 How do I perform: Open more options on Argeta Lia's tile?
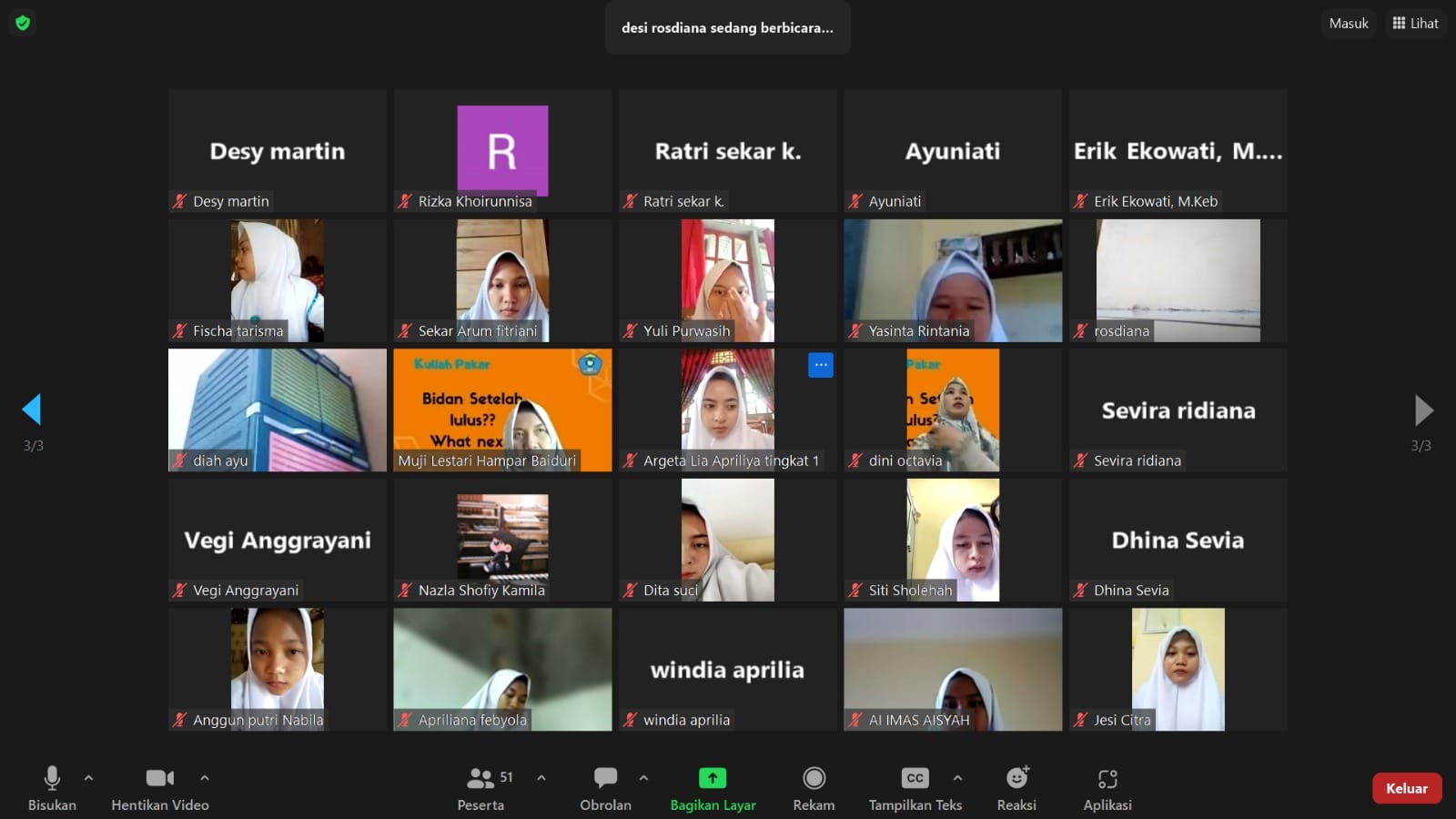point(820,365)
